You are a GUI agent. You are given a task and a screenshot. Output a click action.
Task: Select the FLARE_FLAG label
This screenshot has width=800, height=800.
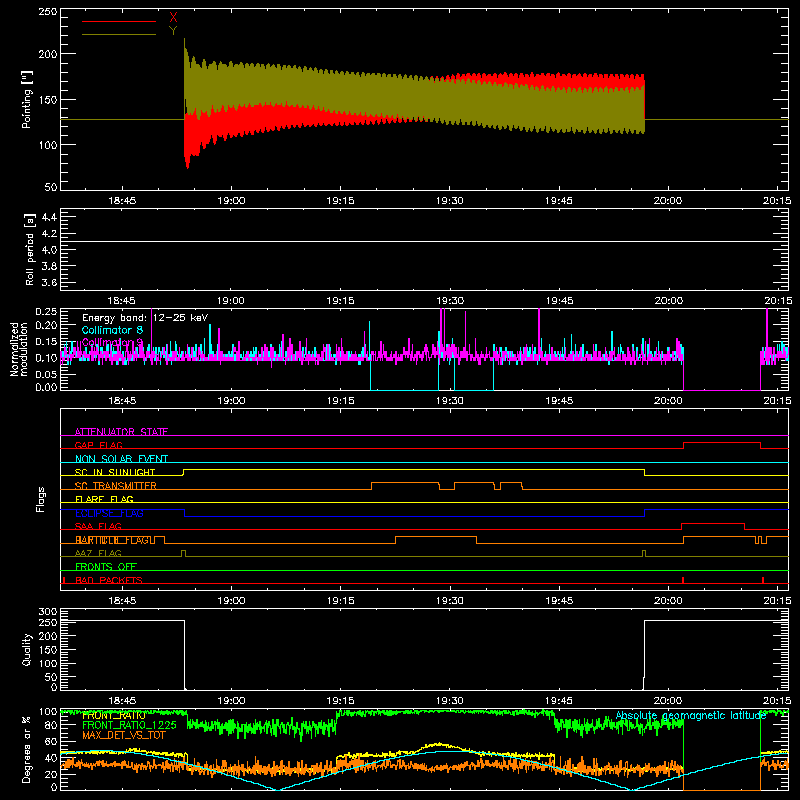click(104, 499)
